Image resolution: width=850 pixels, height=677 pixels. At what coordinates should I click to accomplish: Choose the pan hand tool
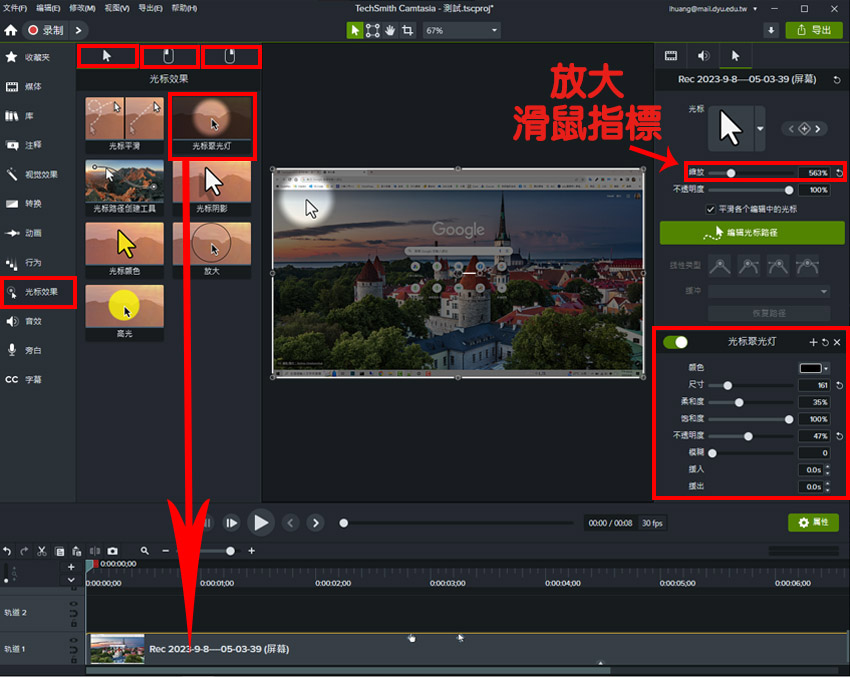[x=391, y=31]
